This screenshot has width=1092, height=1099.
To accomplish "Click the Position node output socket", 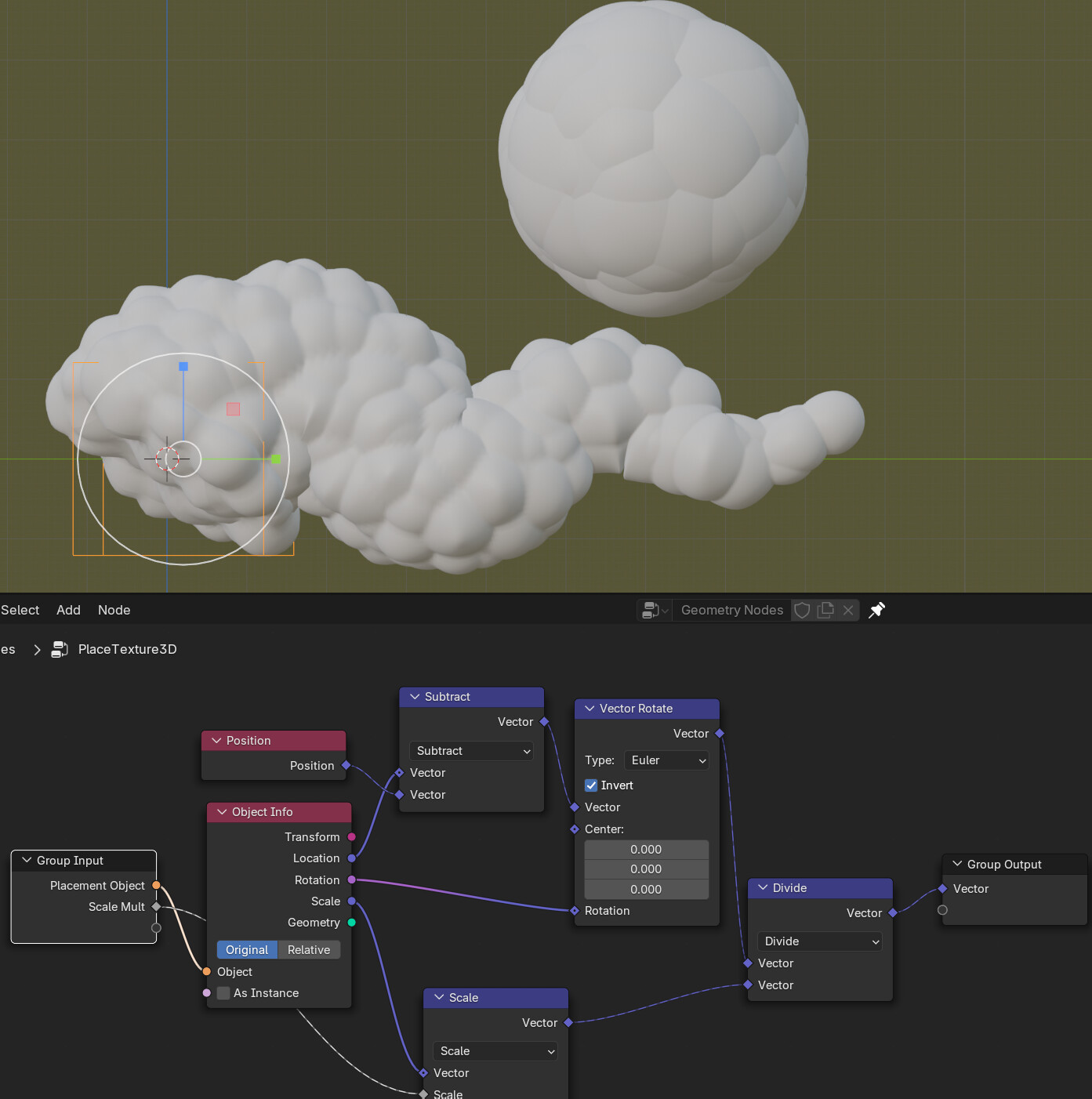I will click(x=346, y=765).
